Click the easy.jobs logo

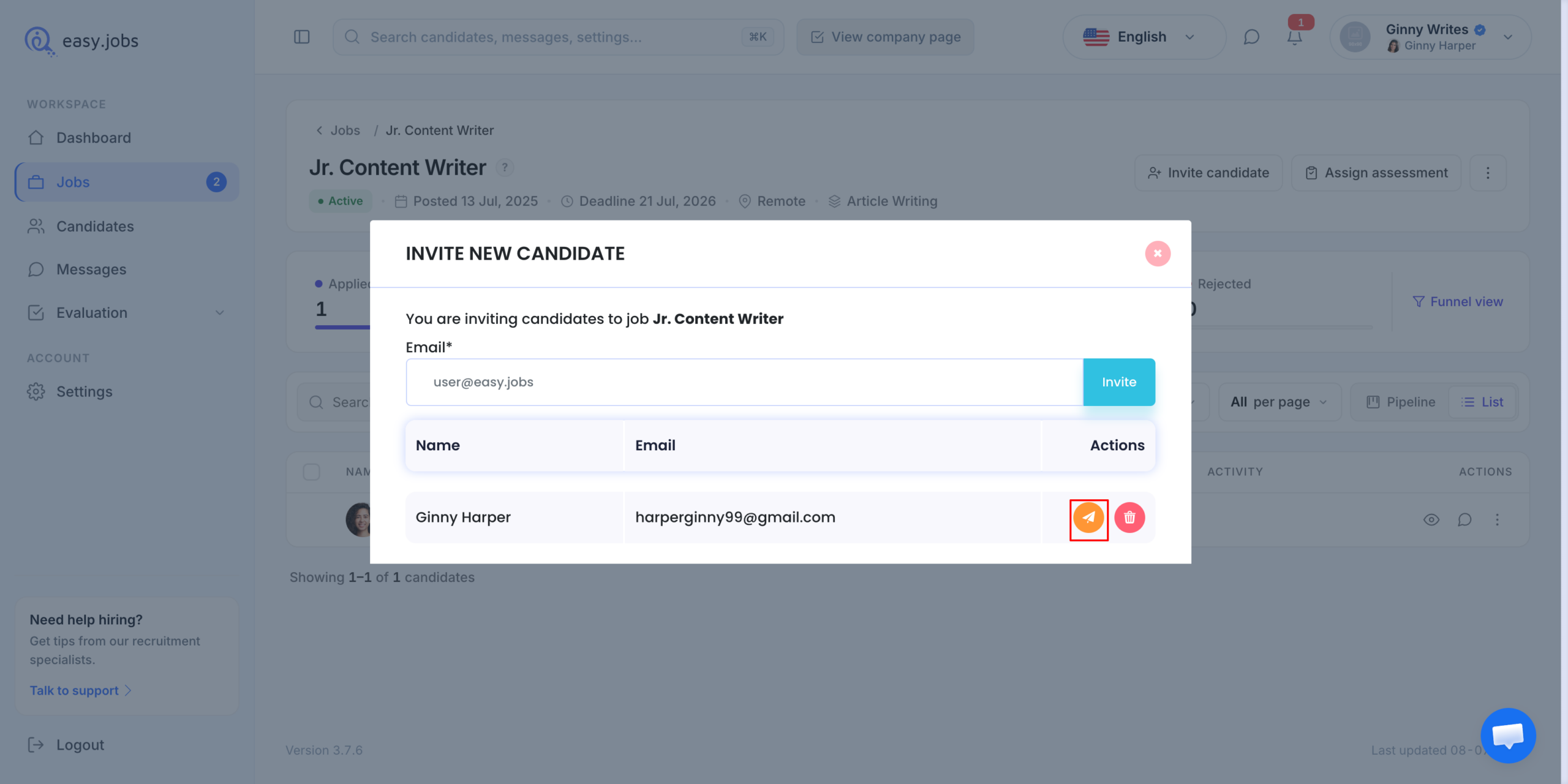pos(81,40)
